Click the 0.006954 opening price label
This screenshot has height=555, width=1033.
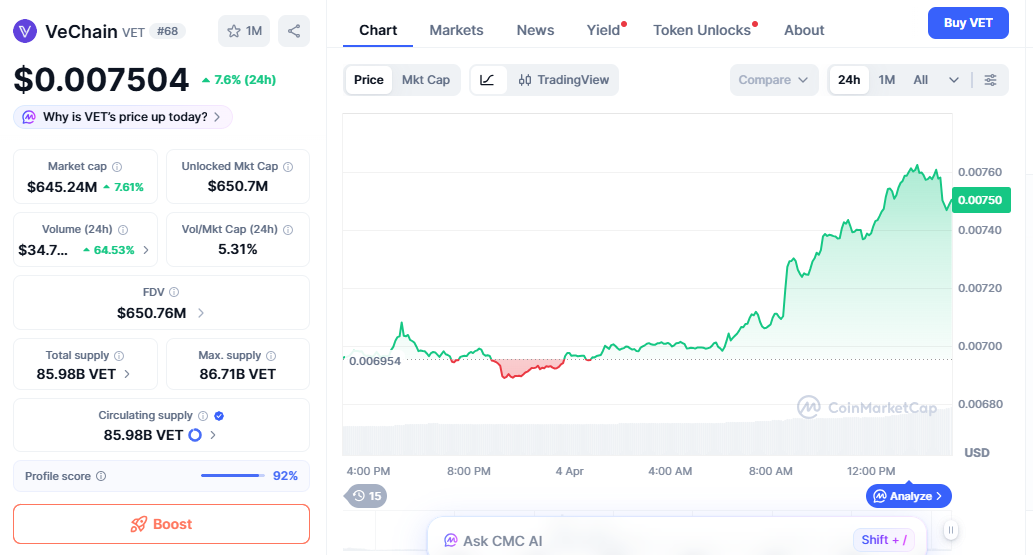[375, 361]
